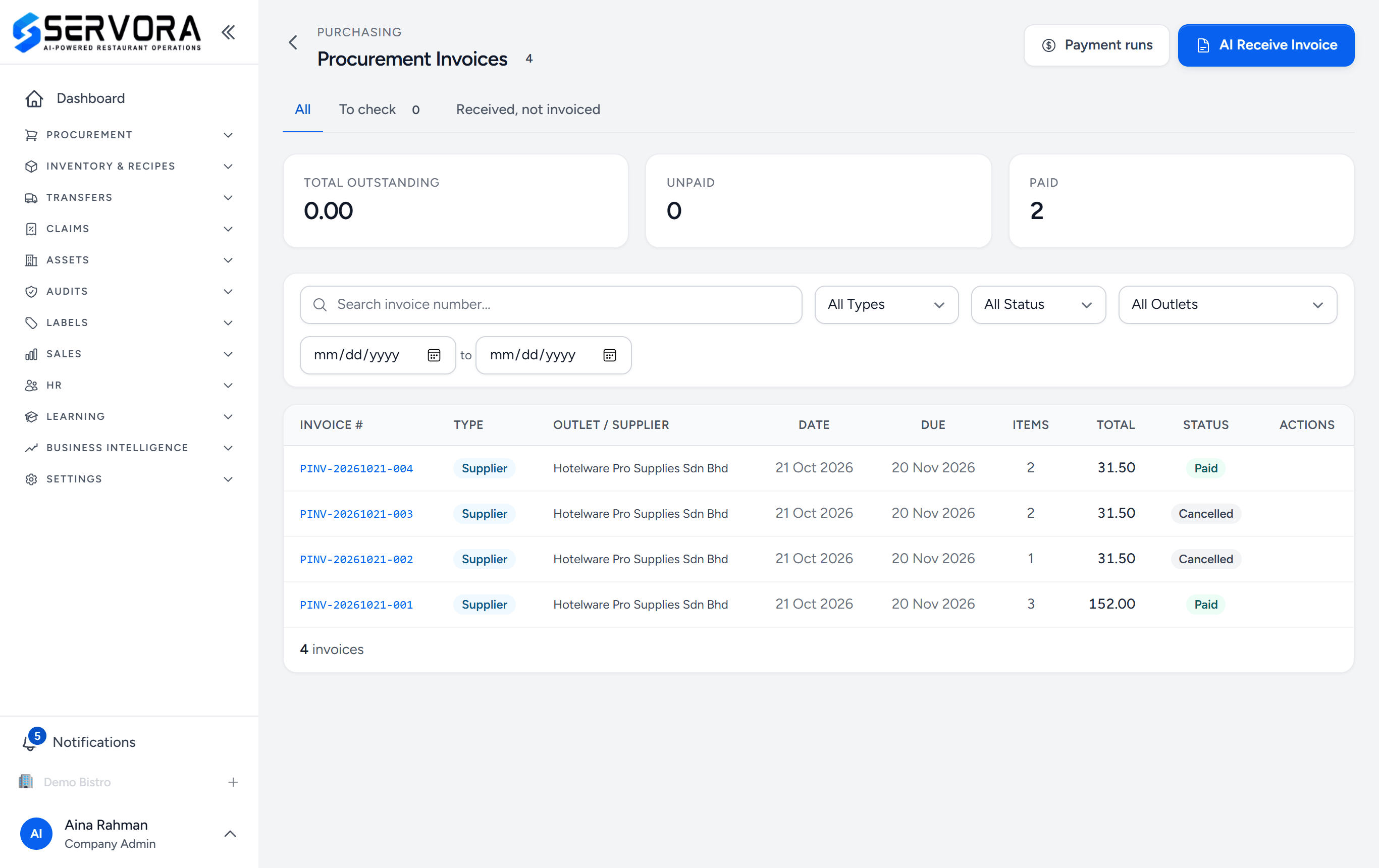1379x868 pixels.
Task: Click the Audits shield icon
Action: click(31, 291)
